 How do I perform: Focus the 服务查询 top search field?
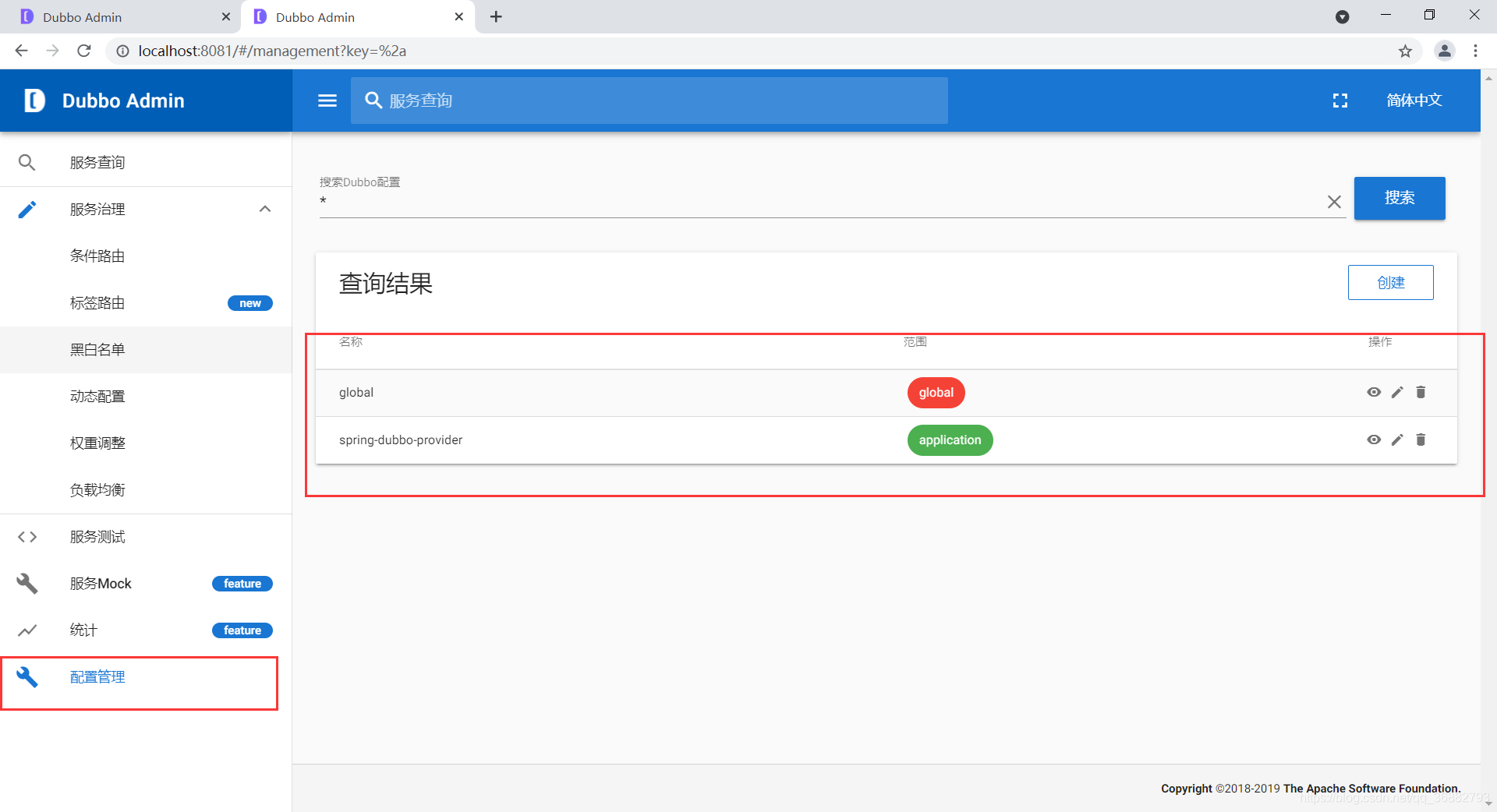point(649,101)
